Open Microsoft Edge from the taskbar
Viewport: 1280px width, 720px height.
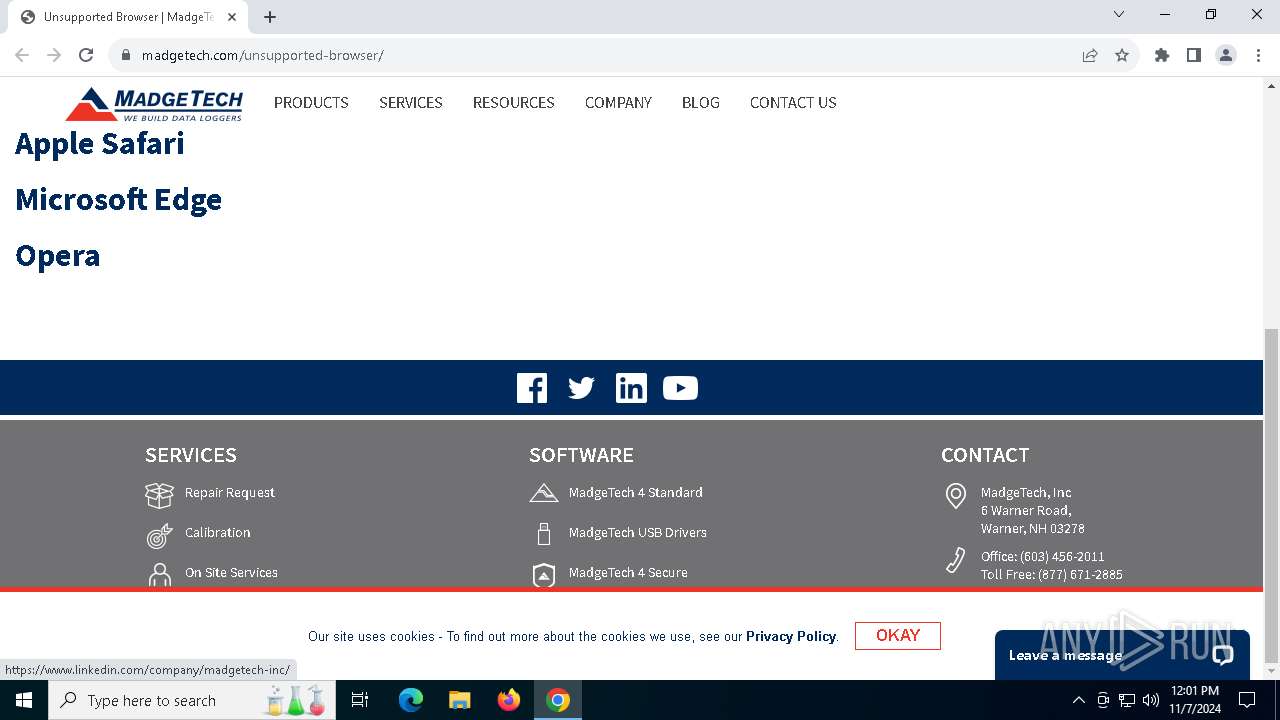point(411,700)
